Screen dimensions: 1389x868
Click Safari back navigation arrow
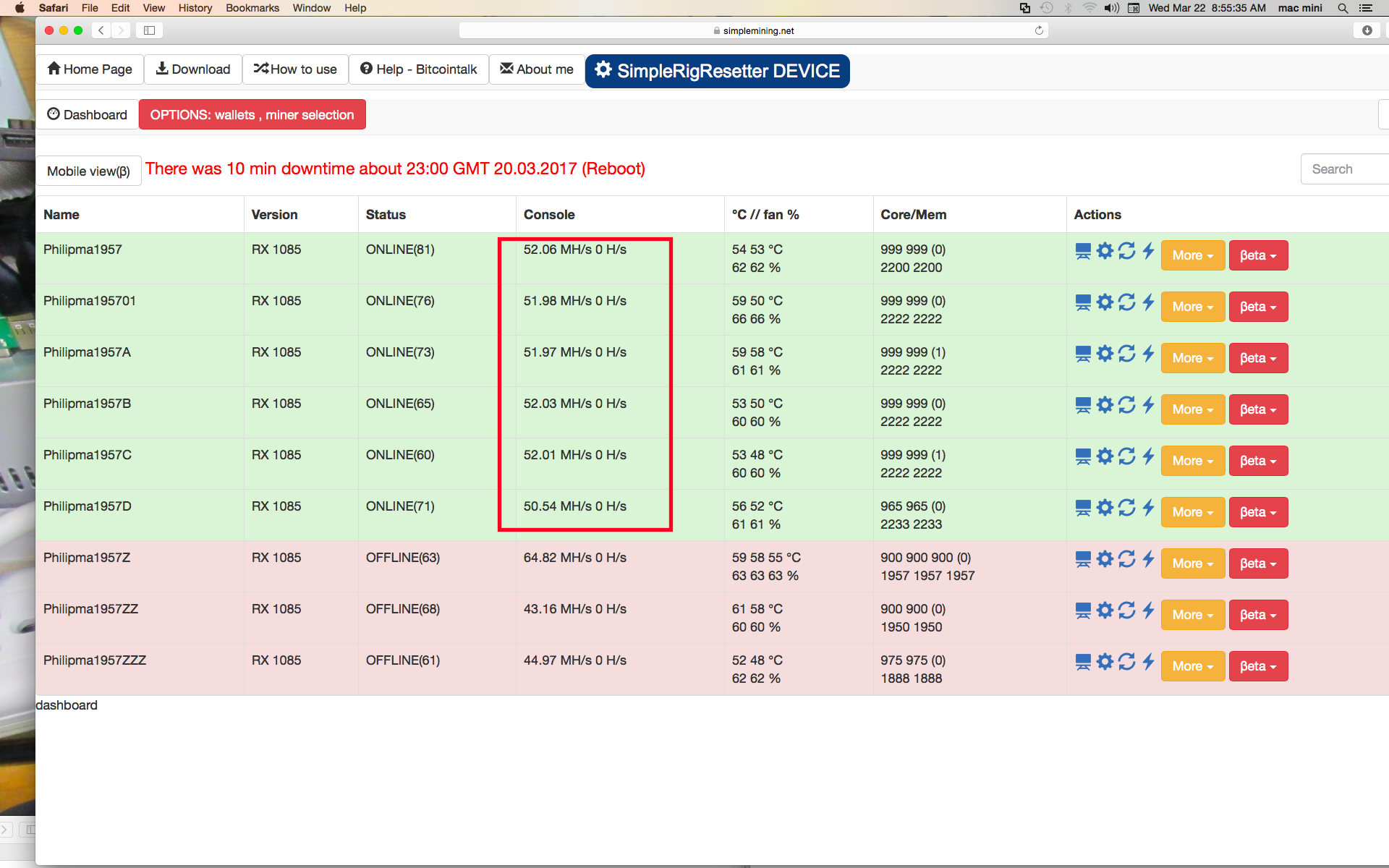101,30
